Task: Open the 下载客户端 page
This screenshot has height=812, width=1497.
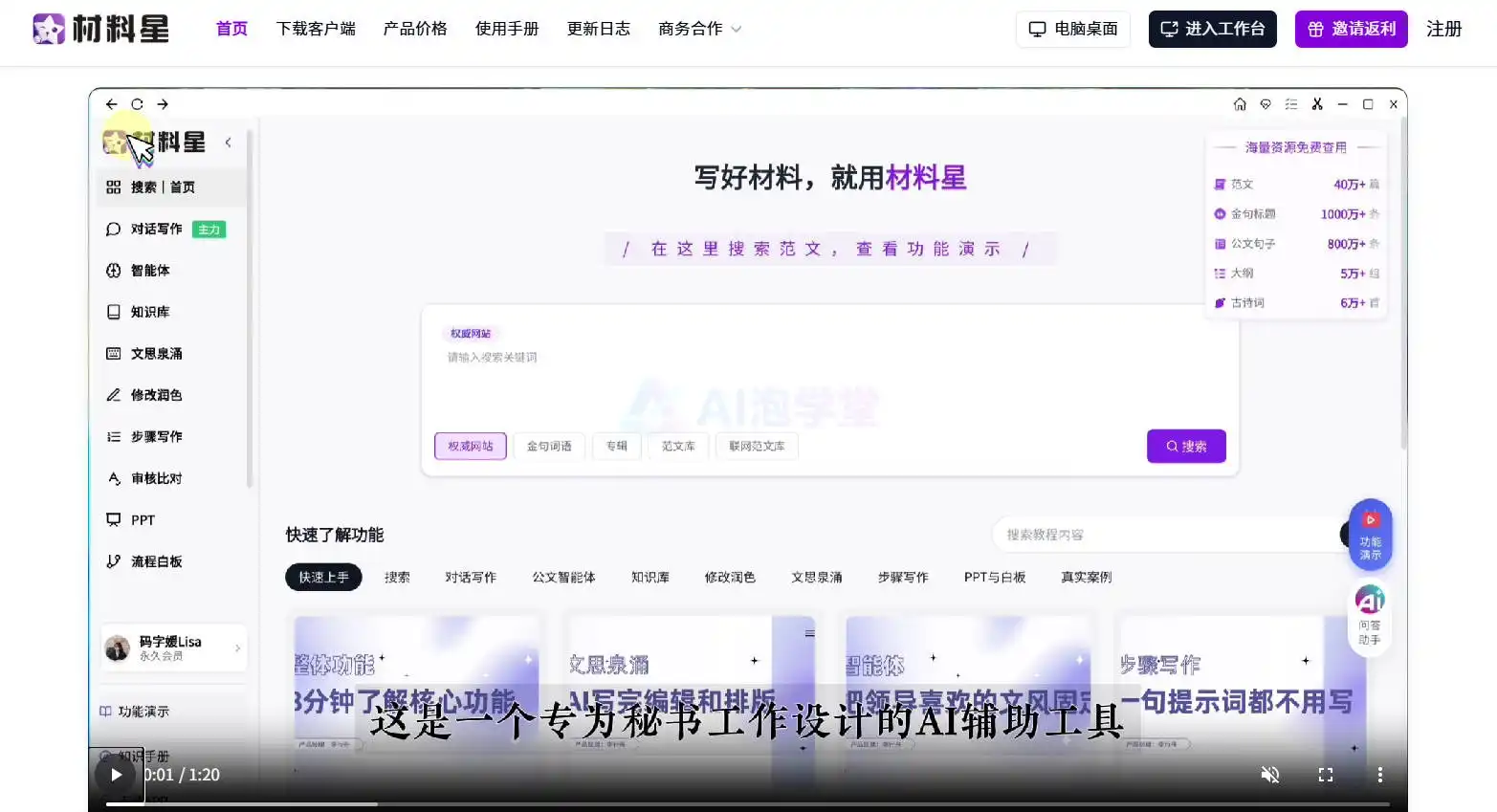Action: click(316, 29)
